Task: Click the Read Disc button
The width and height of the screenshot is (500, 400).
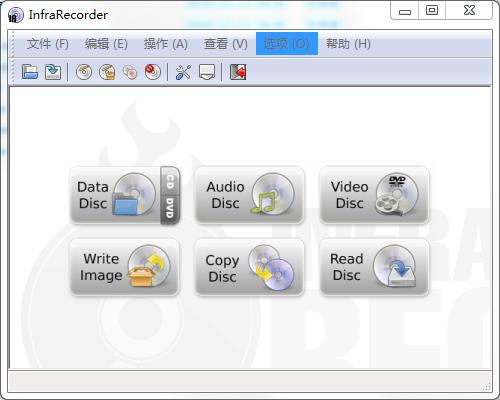Action: click(x=374, y=267)
